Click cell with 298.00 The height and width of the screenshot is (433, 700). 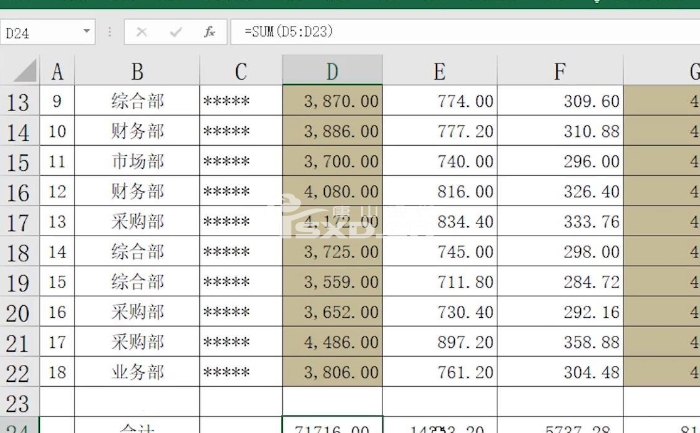pos(560,252)
